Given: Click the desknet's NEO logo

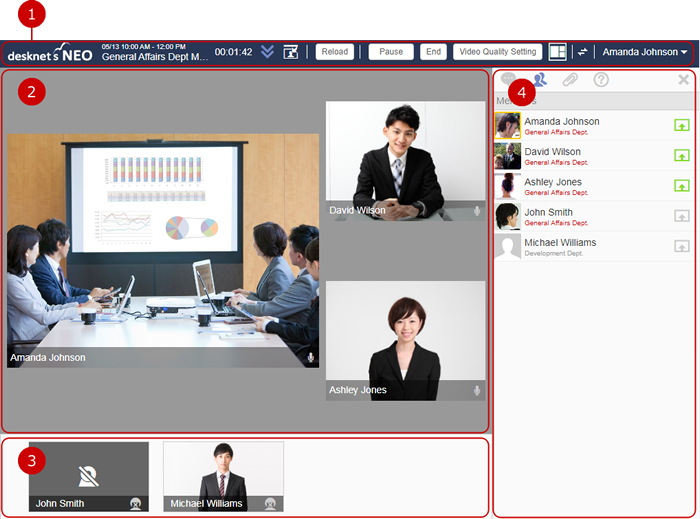Looking at the screenshot, I should pyautogui.click(x=50, y=53).
